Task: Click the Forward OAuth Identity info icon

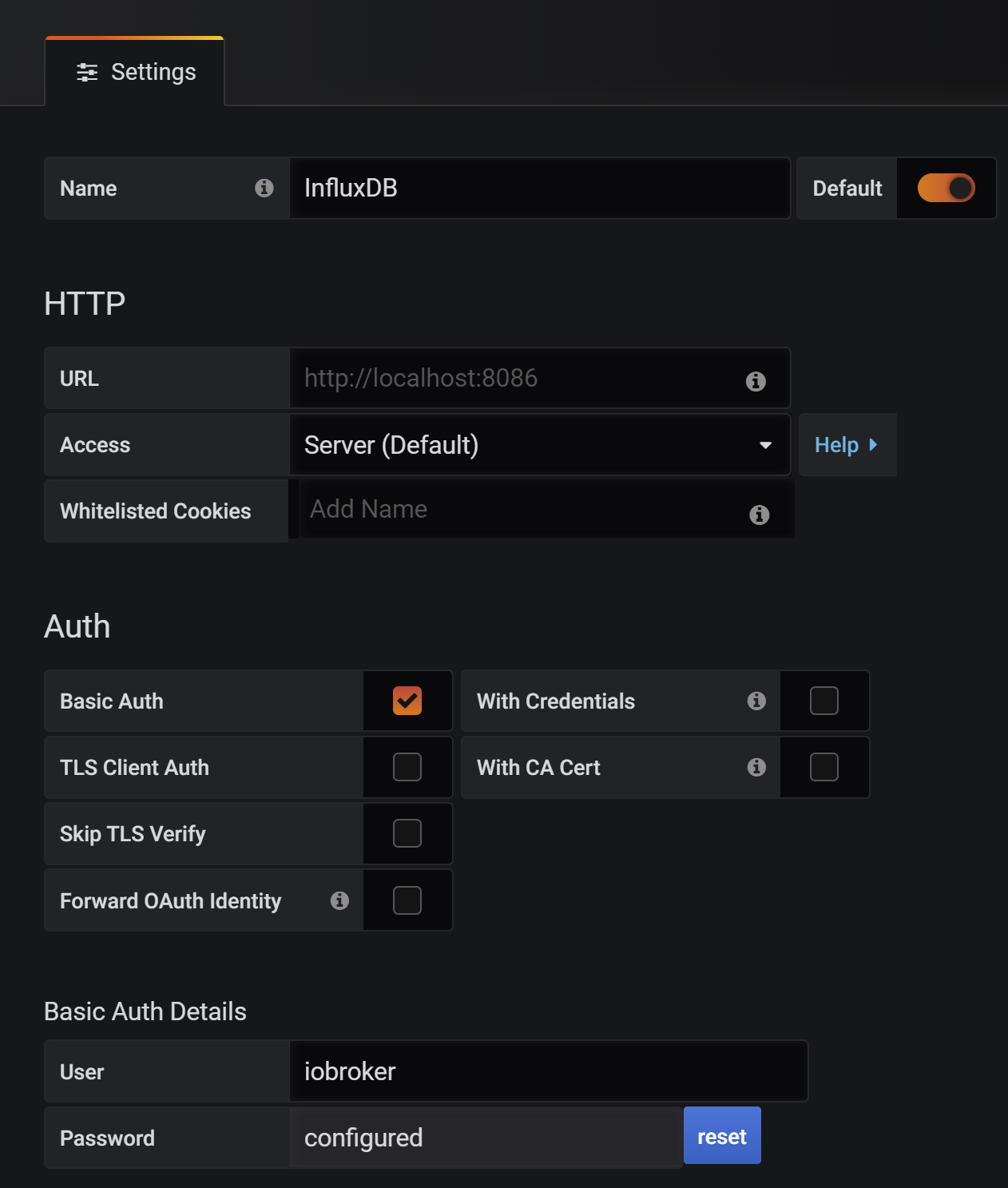Action: coord(339,900)
